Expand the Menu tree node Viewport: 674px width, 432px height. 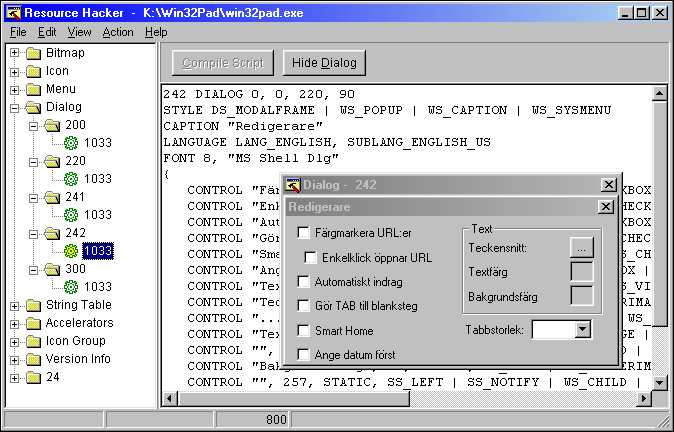click(15, 90)
